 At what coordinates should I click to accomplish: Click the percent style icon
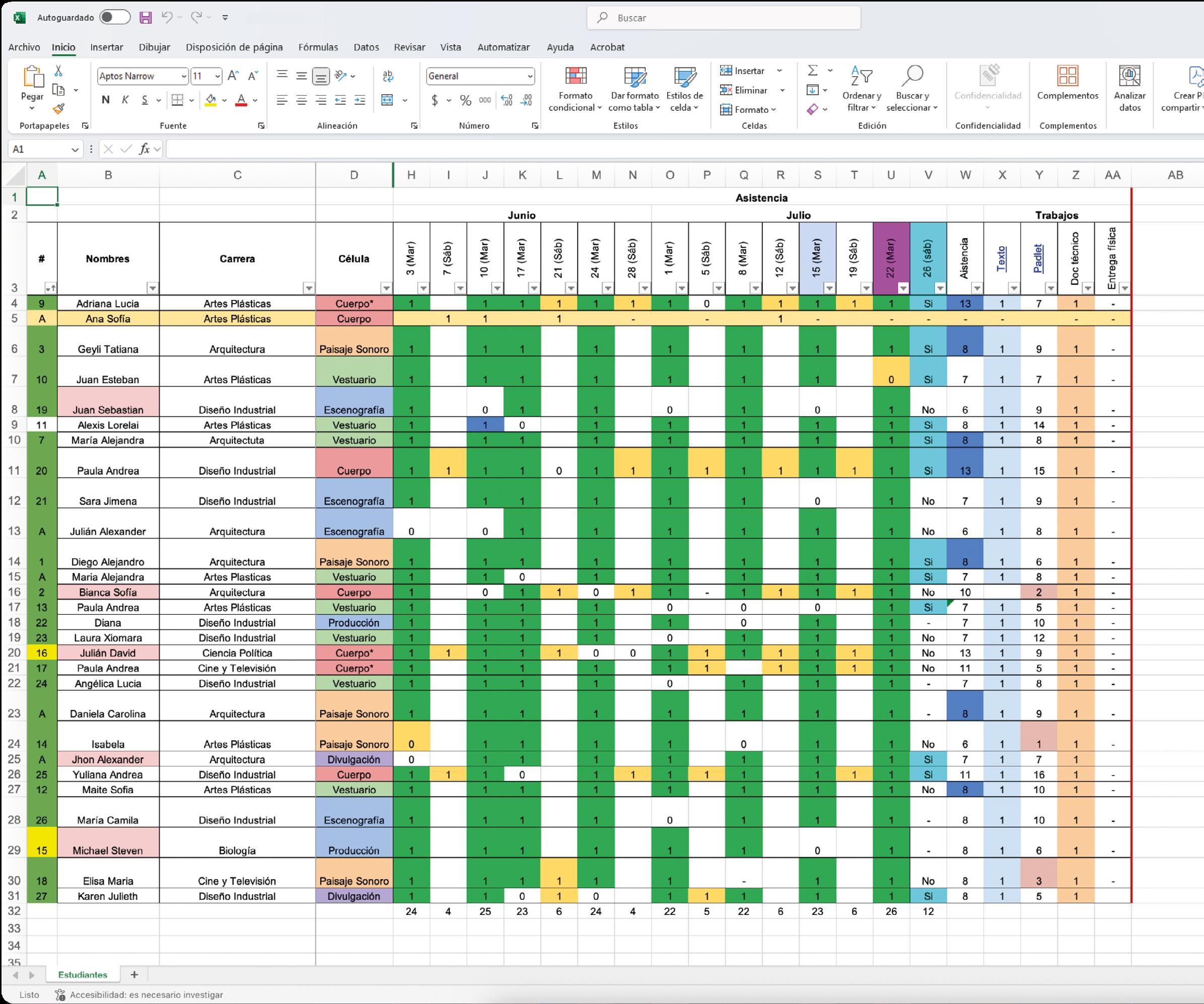[466, 100]
